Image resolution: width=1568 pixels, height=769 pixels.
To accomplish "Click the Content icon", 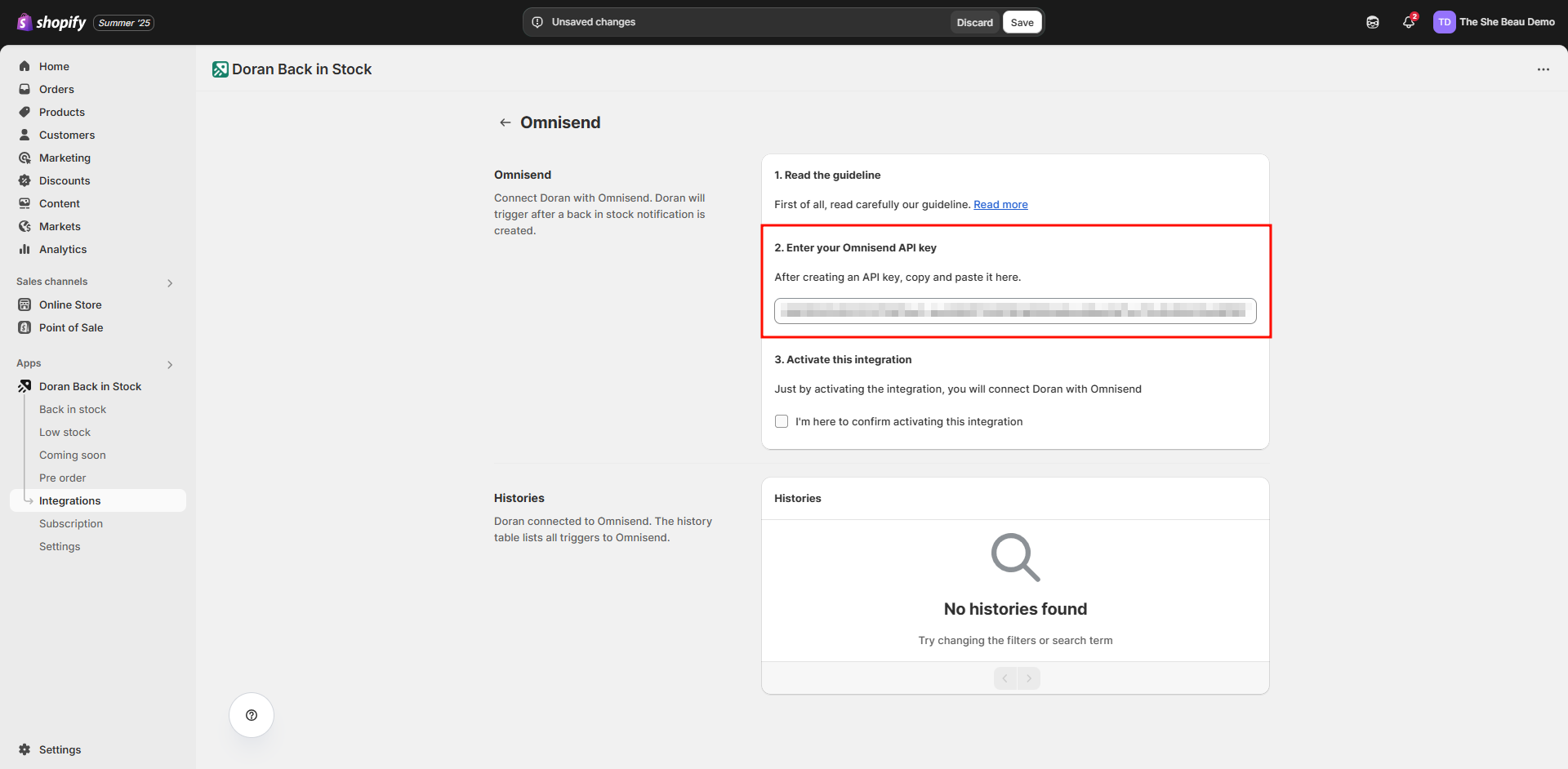I will tap(24, 203).
